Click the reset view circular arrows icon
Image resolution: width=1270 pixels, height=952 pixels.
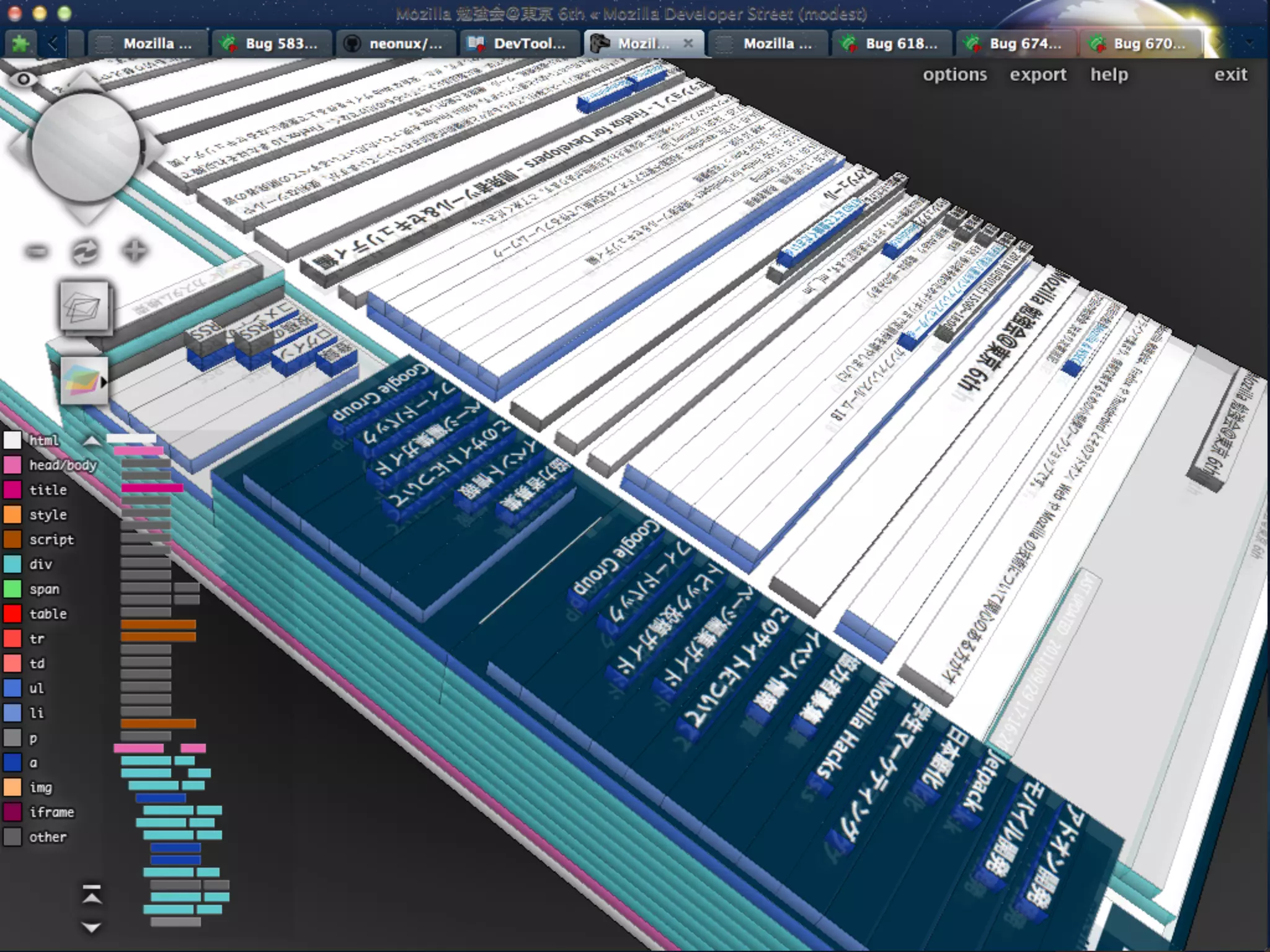pyautogui.click(x=85, y=252)
